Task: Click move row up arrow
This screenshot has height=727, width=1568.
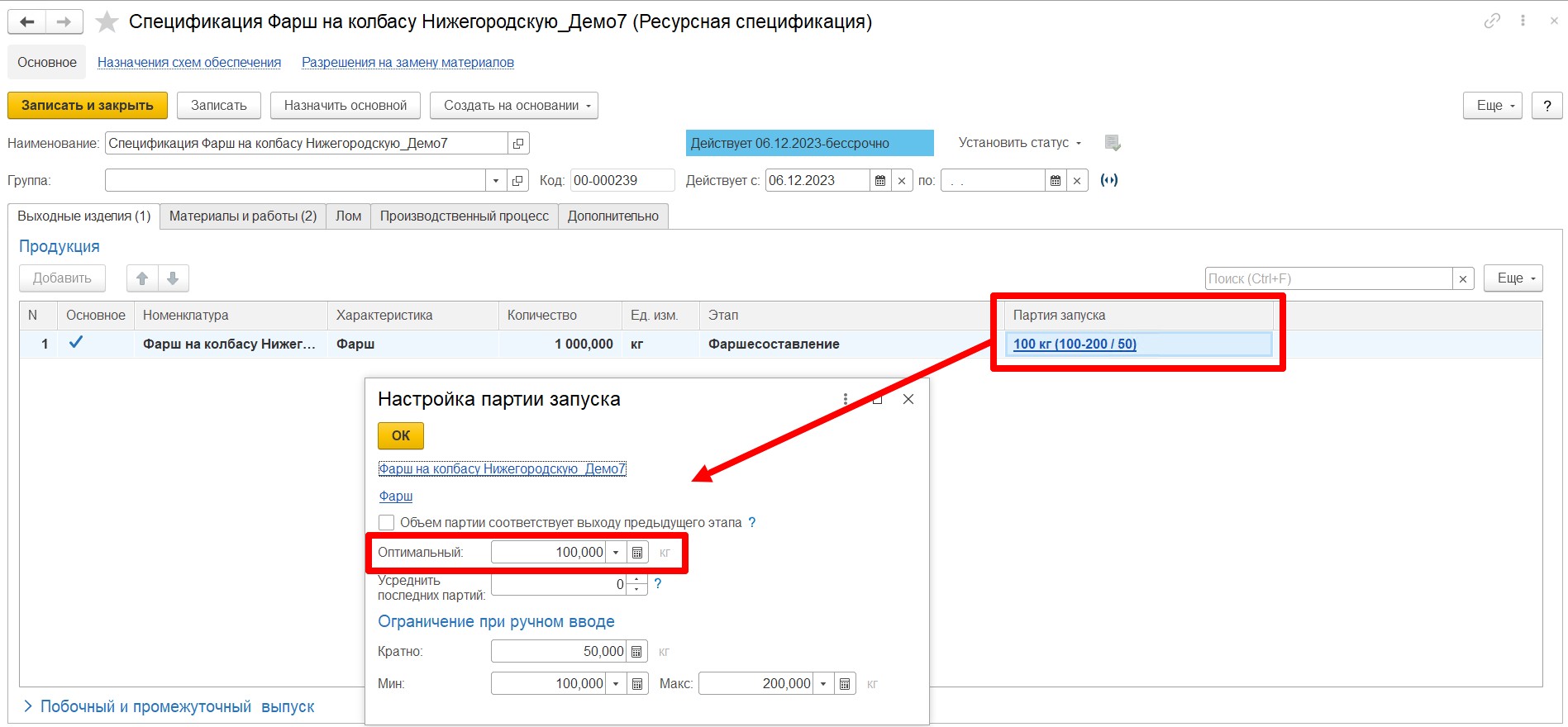Action: pos(142,278)
